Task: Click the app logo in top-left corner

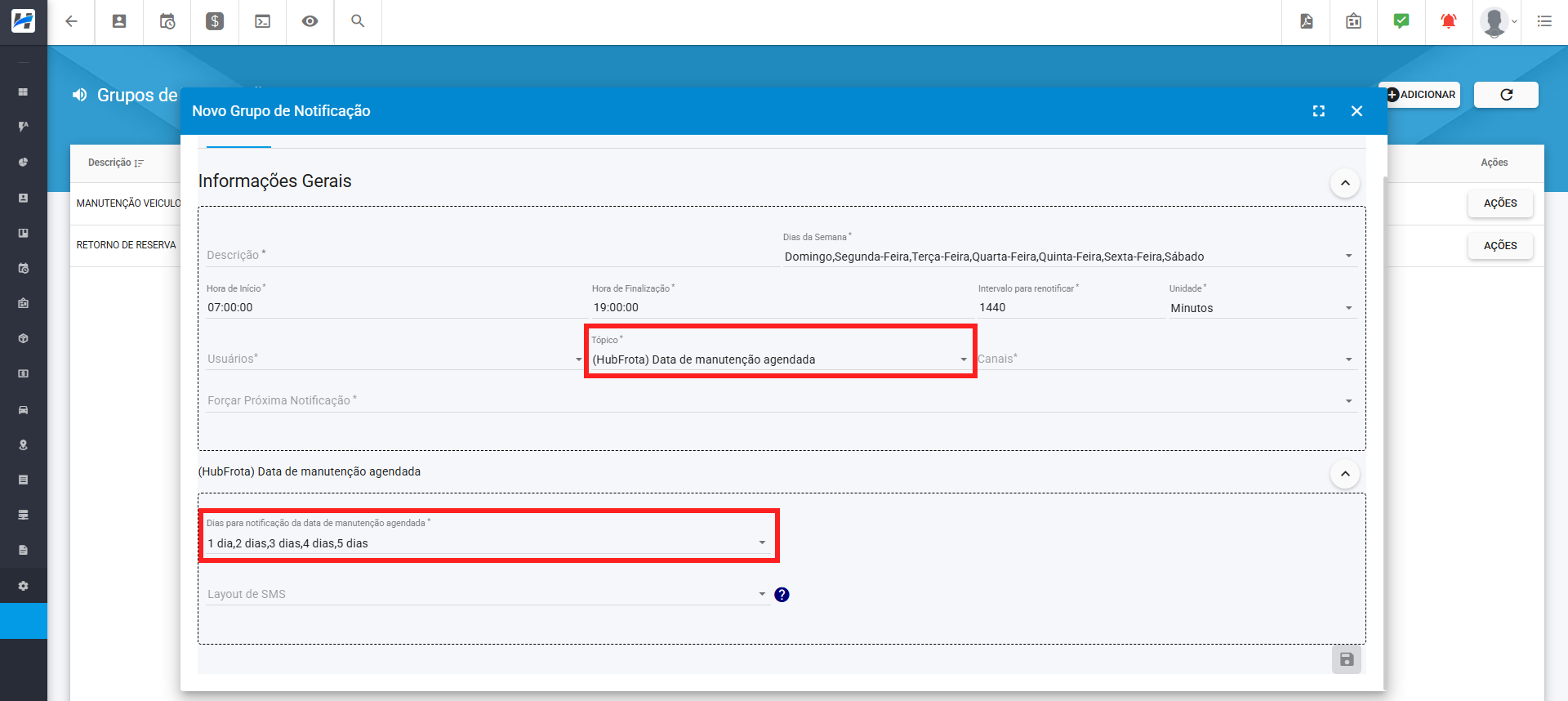Action: point(23,21)
